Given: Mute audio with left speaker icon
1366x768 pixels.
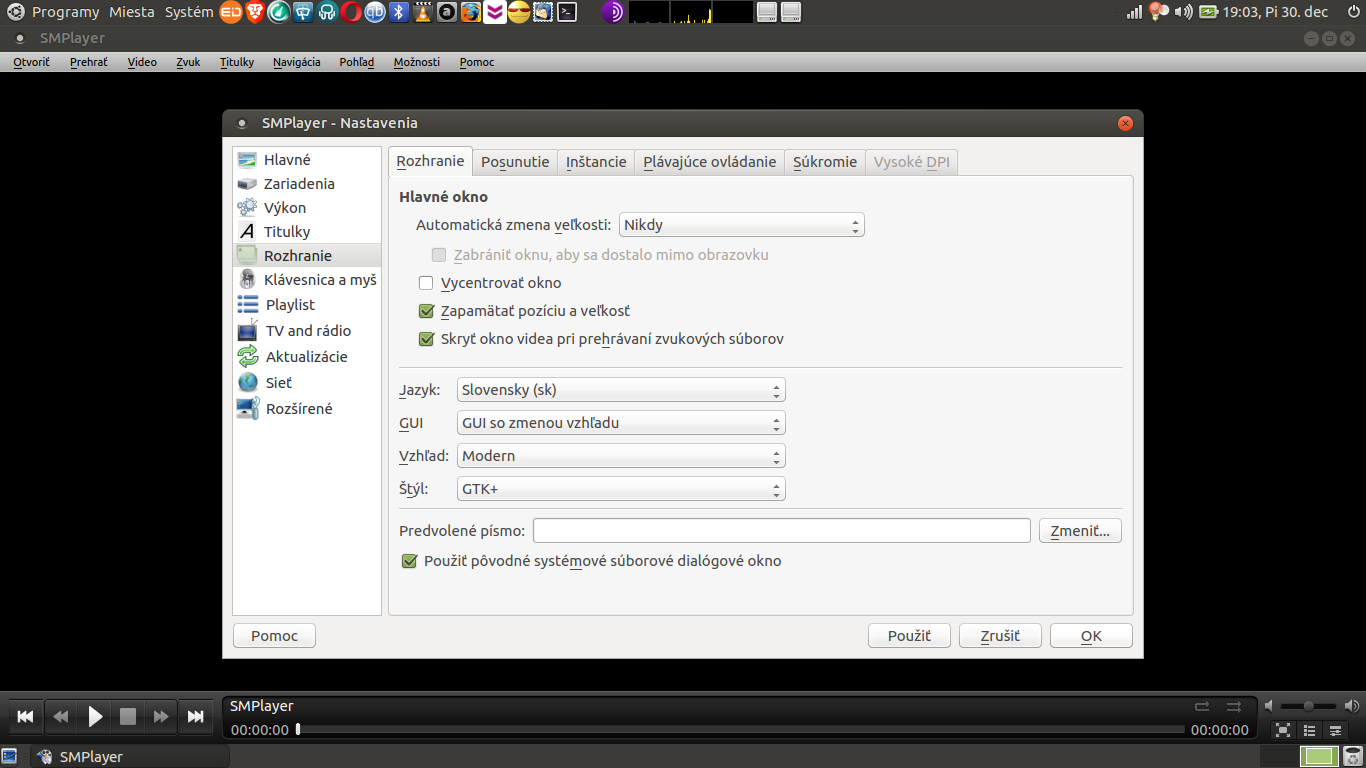Looking at the screenshot, I should point(1269,706).
